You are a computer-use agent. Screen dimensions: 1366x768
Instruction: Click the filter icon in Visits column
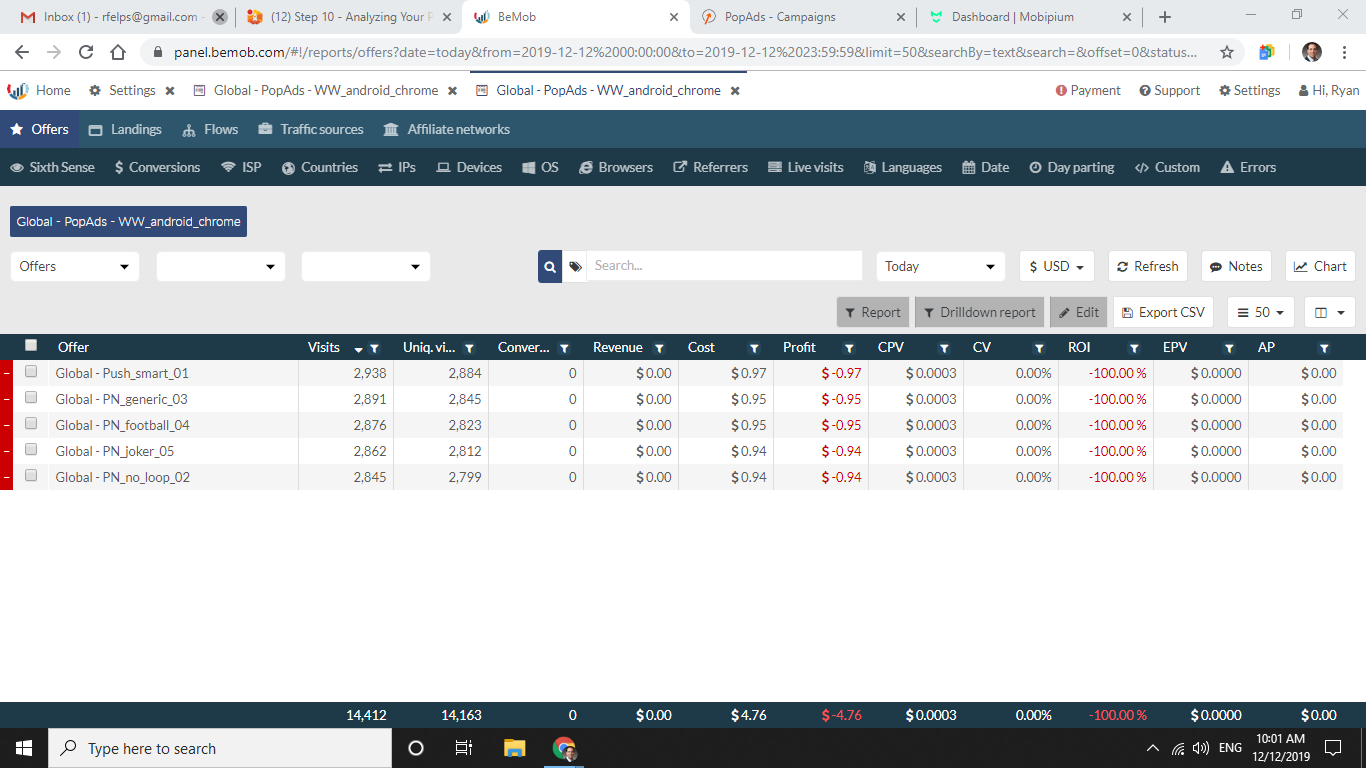point(374,348)
